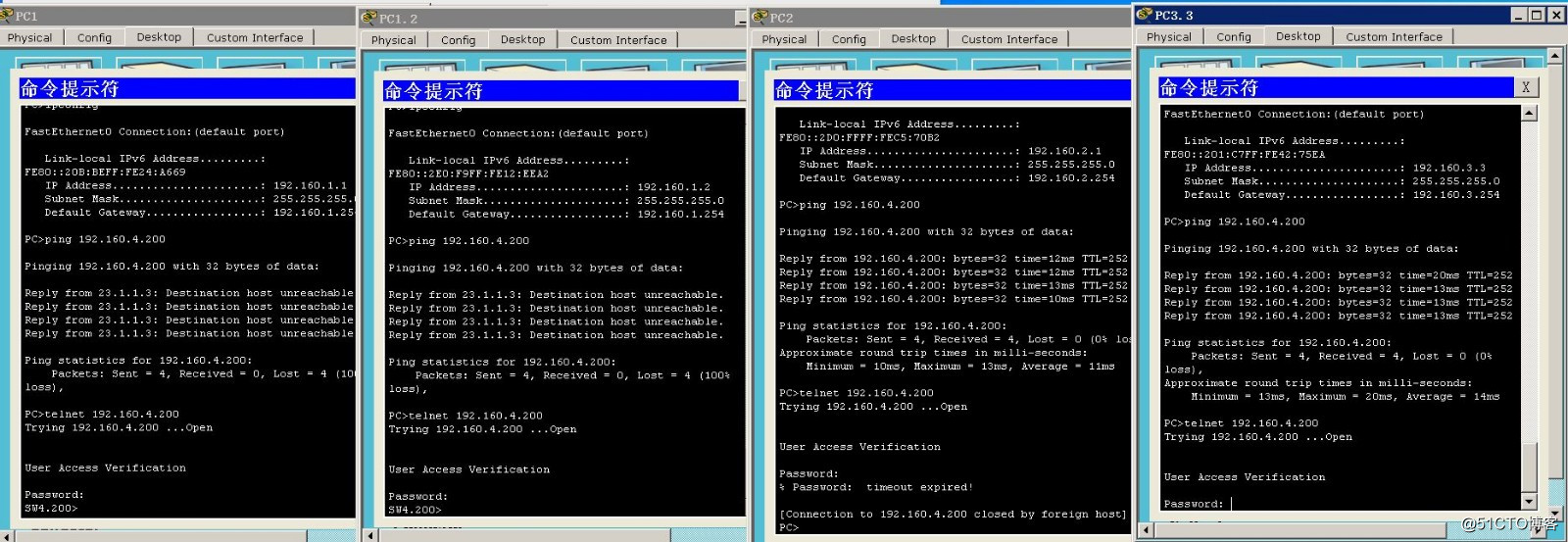The image size is (1568, 542).
Task: Open the Physical tab in PC1
Action: [x=29, y=37]
